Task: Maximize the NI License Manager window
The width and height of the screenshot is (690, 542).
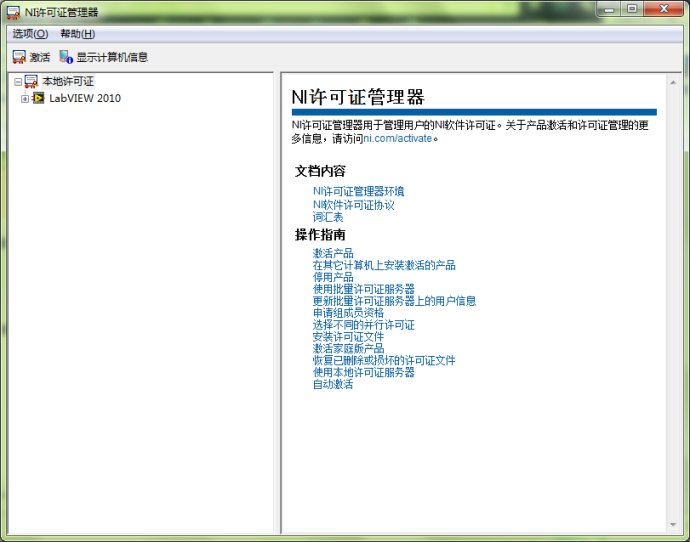Action: coord(632,9)
